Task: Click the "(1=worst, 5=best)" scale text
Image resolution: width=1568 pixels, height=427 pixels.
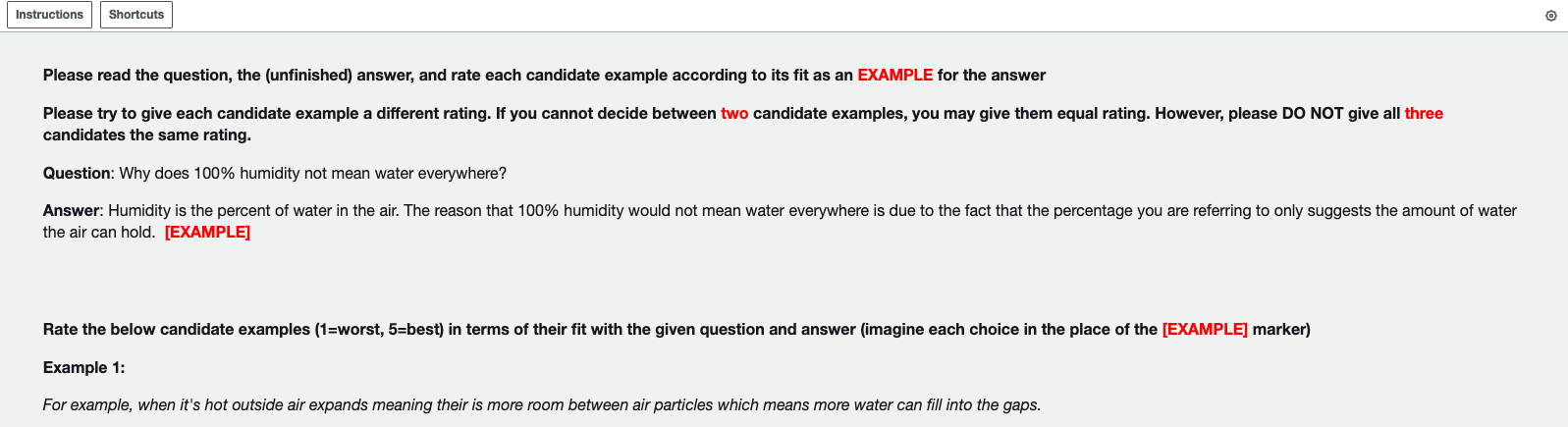Action: pyautogui.click(x=380, y=330)
